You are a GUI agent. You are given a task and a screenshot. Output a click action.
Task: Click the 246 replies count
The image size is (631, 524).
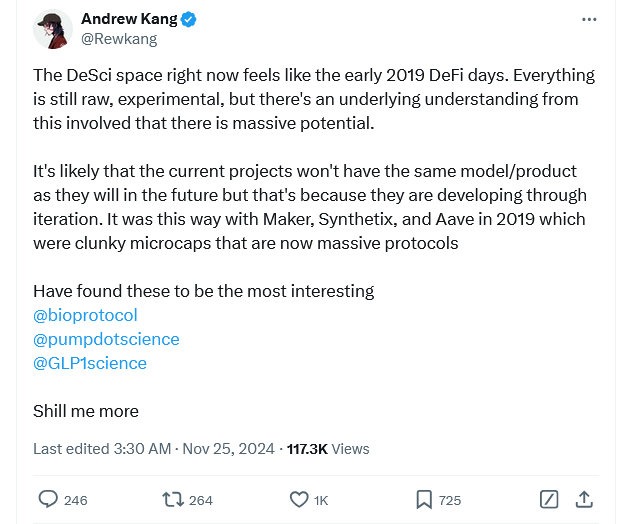(76, 500)
